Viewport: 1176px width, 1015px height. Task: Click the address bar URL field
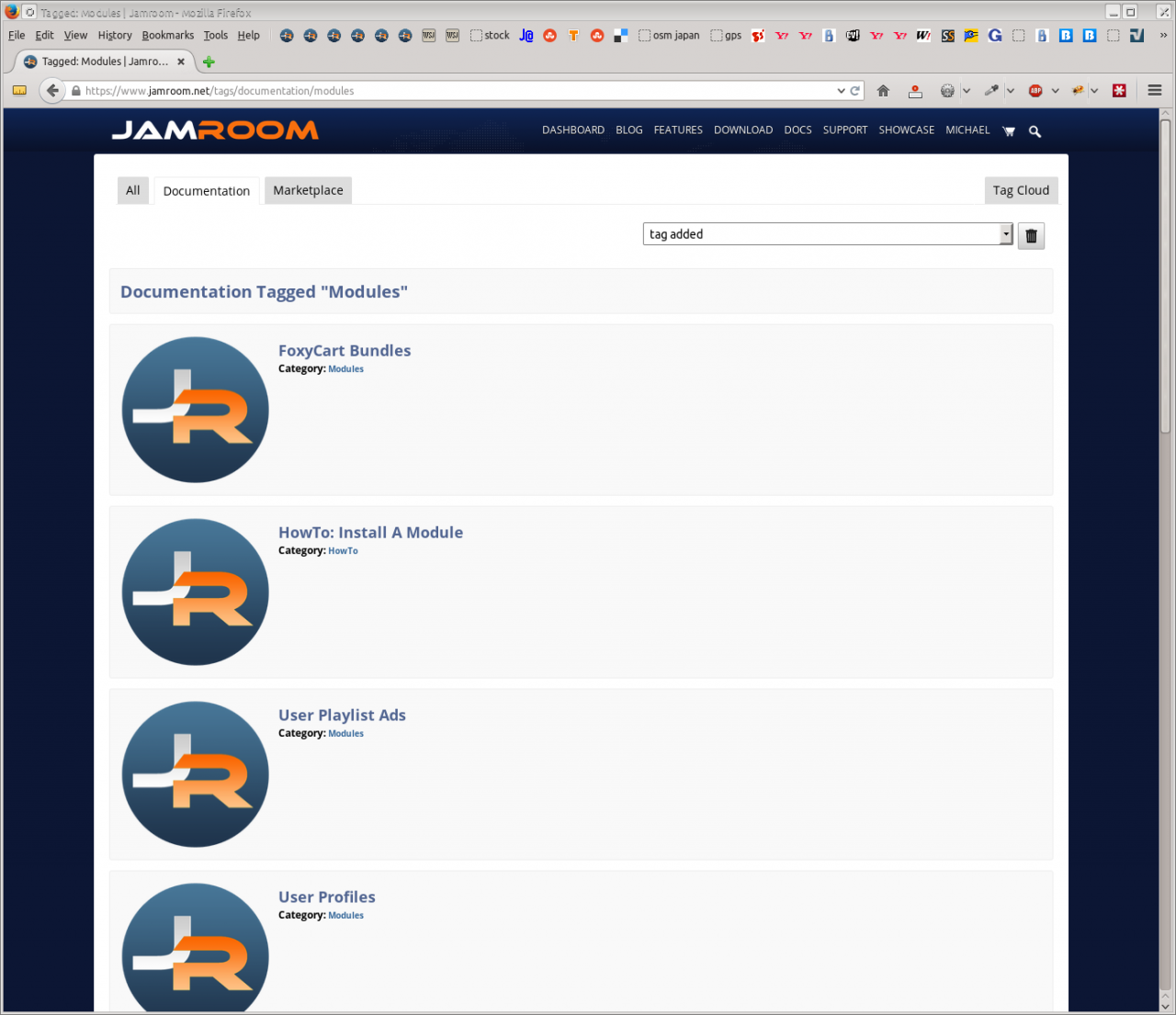459,91
